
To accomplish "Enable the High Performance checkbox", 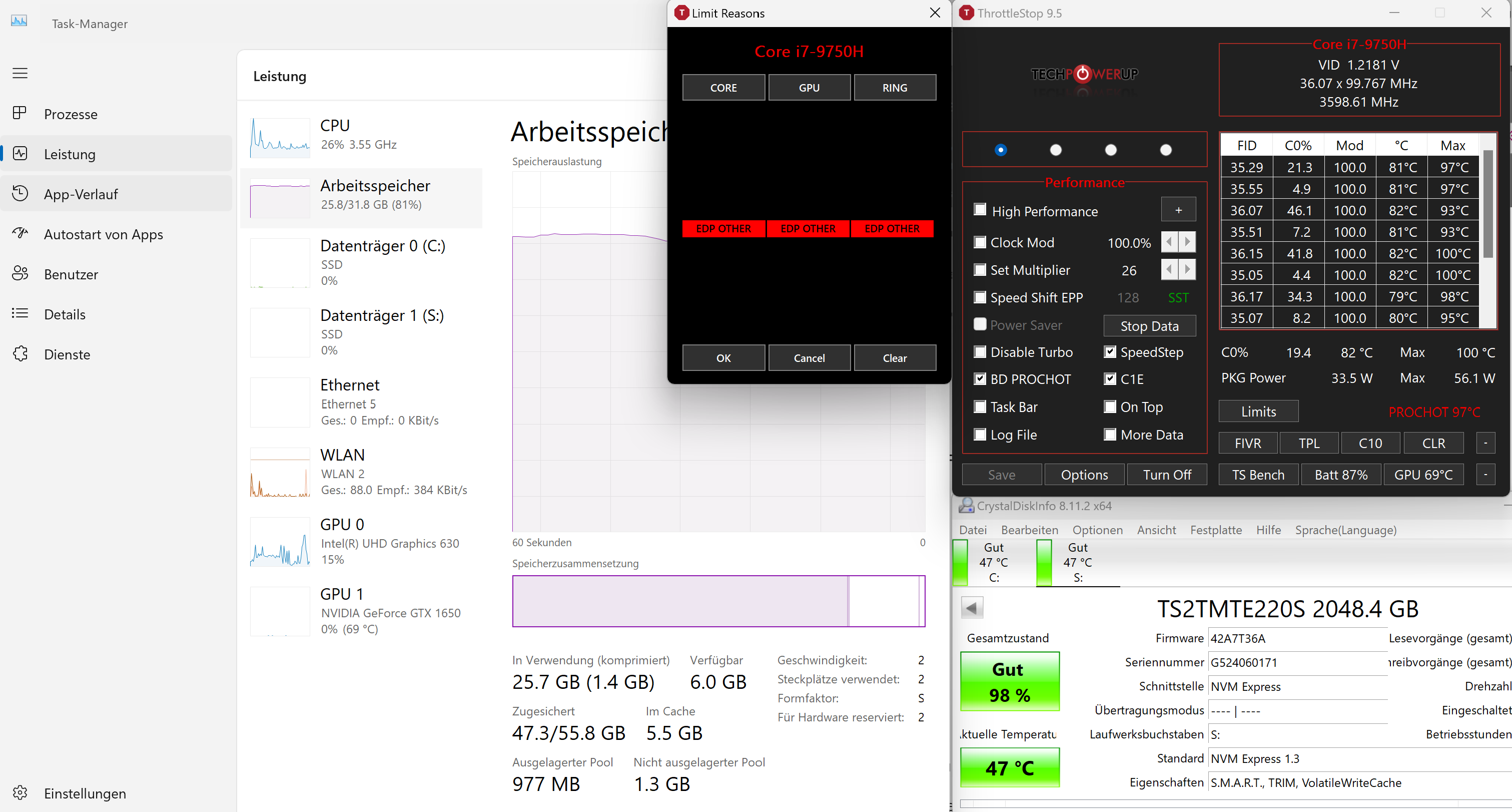I will 980,210.
